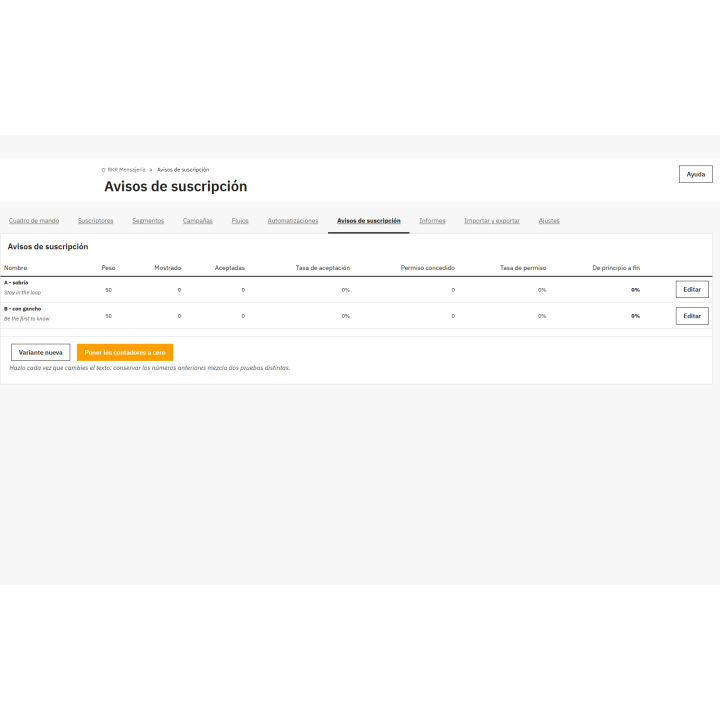
Task: Switch to the Informes tab
Action: (432, 221)
